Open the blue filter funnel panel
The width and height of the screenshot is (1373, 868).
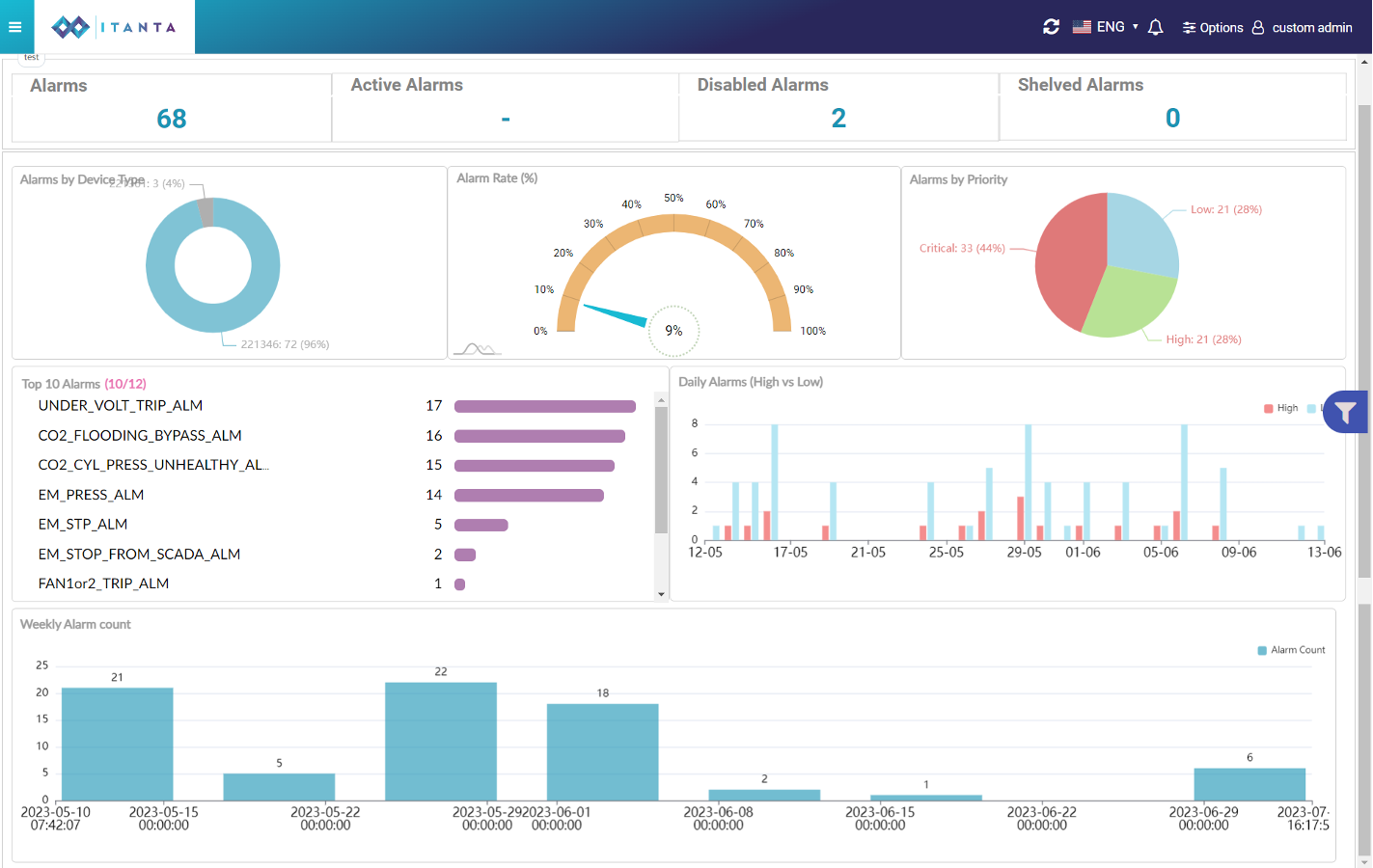[1345, 412]
